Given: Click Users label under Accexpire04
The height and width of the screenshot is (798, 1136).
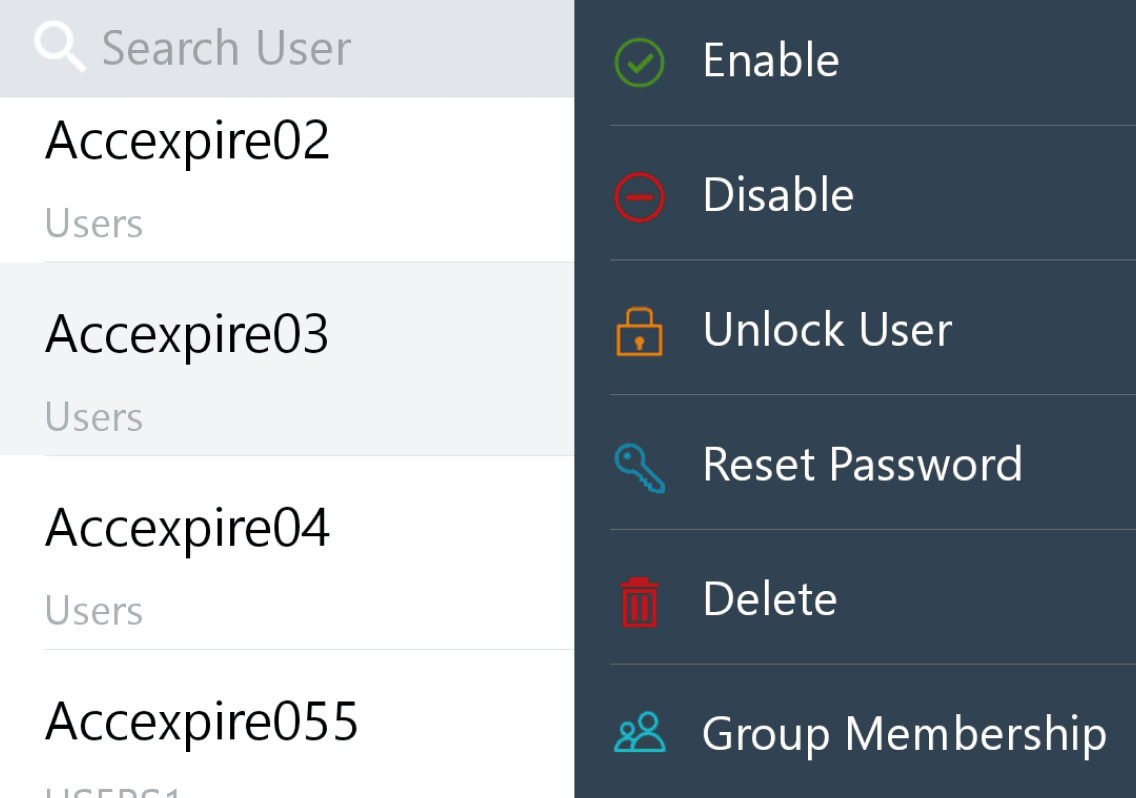Looking at the screenshot, I should tap(94, 611).
